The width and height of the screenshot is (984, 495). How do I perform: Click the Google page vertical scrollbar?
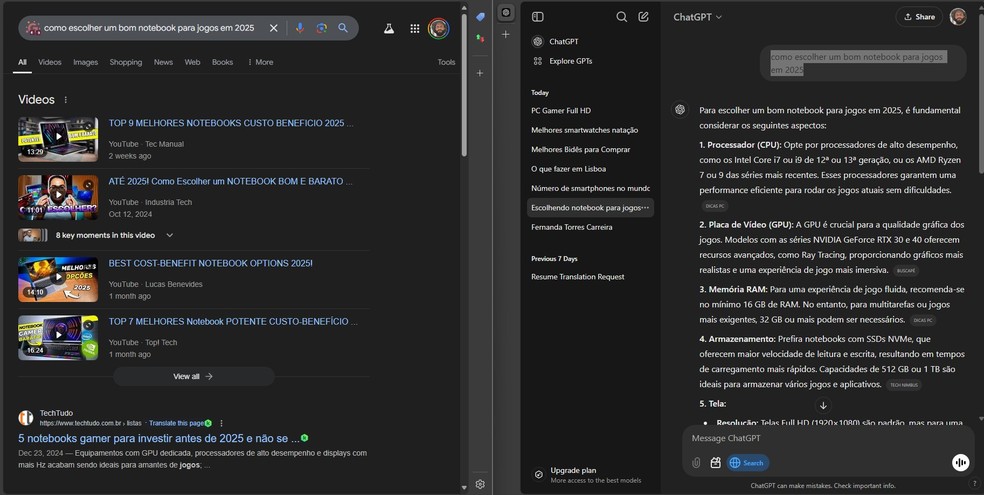[464, 85]
